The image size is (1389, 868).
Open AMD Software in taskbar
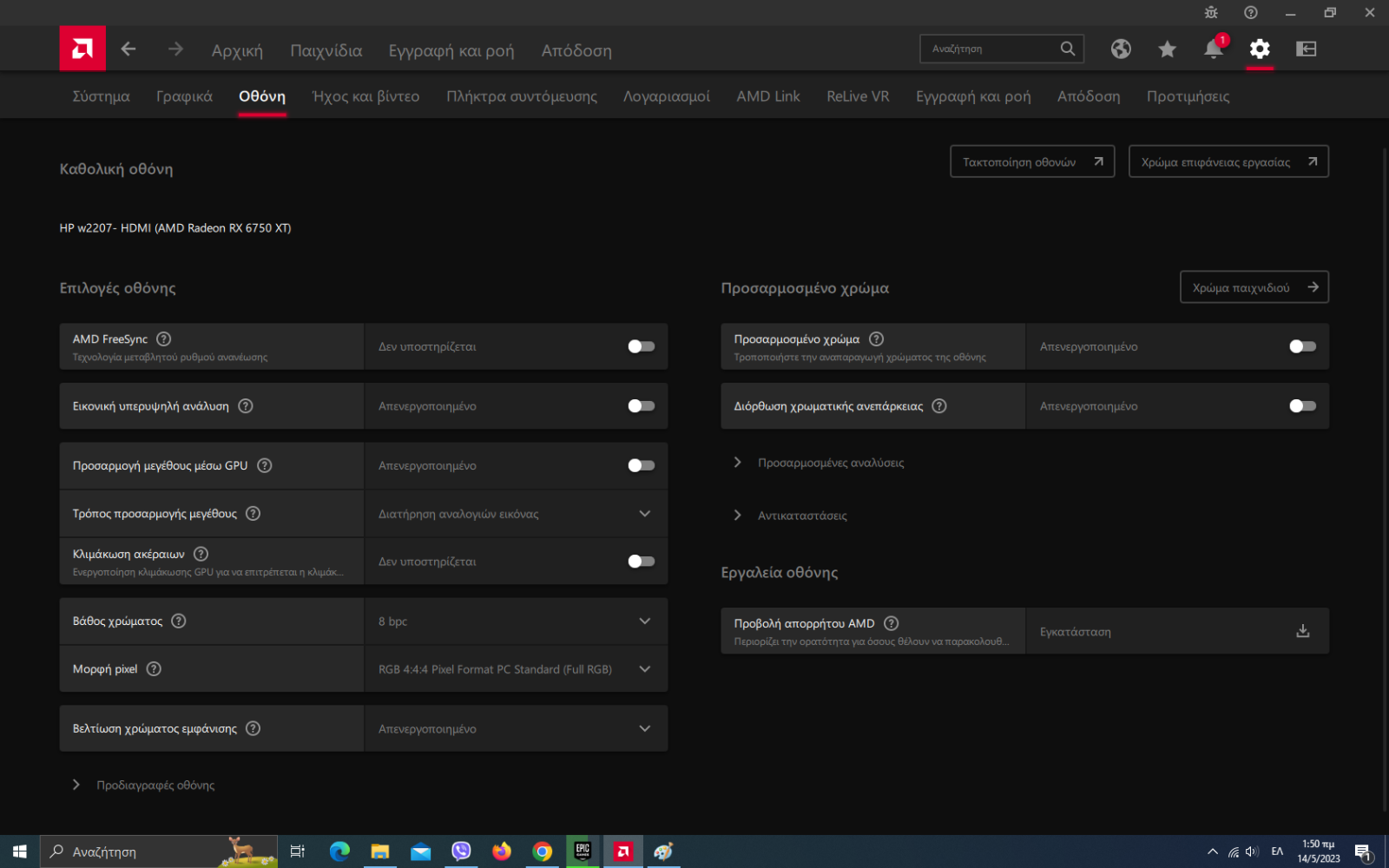[623, 852]
